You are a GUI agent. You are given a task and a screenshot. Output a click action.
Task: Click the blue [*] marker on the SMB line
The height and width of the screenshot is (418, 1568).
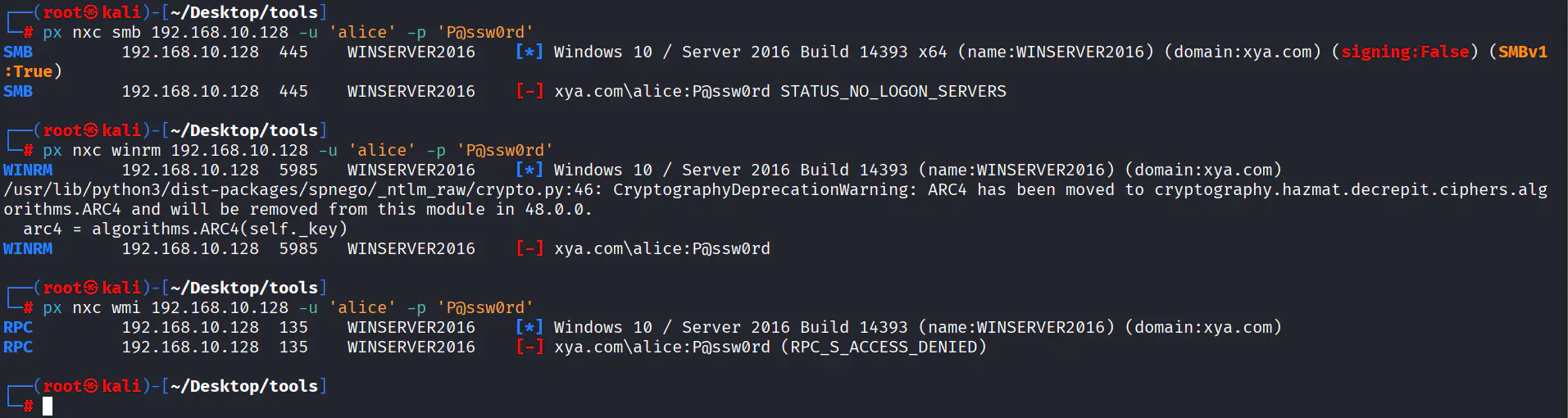click(x=529, y=52)
